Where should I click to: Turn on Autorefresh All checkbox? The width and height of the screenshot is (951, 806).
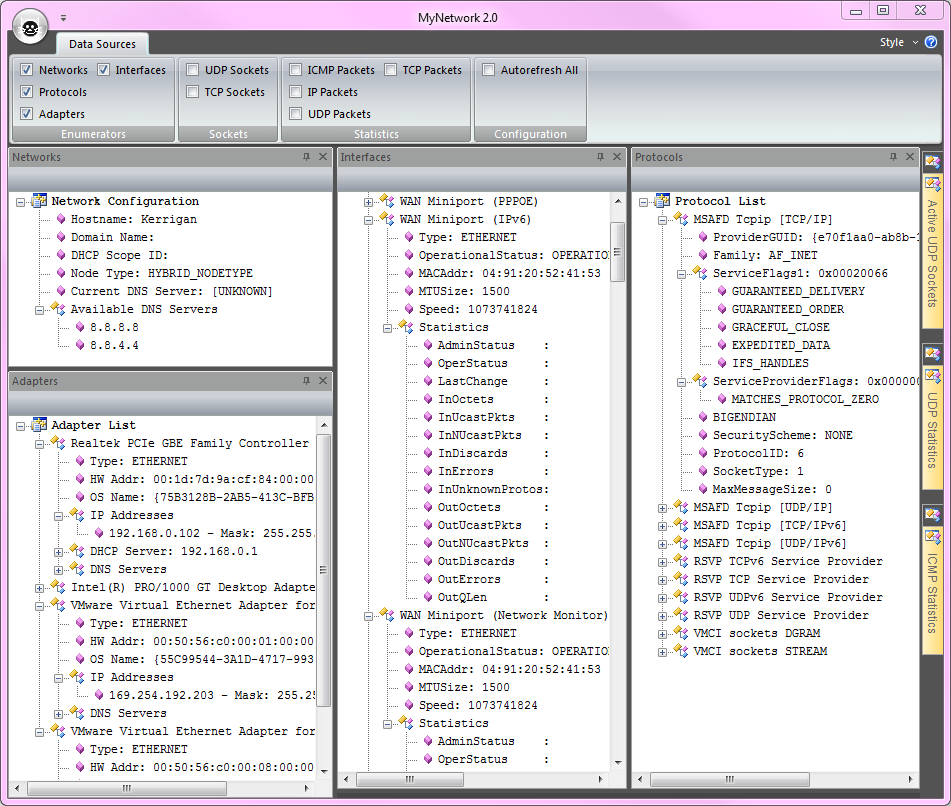(x=489, y=70)
